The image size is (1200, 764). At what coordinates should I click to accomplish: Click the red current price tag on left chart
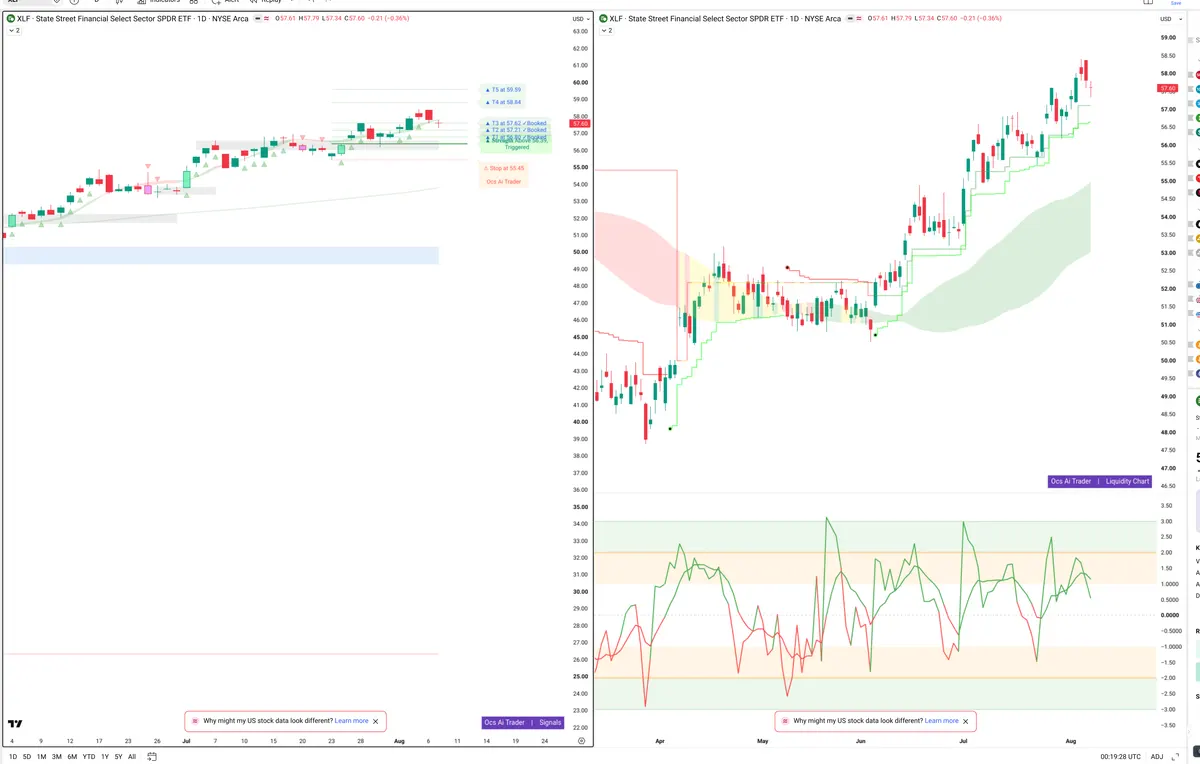[x=581, y=124]
